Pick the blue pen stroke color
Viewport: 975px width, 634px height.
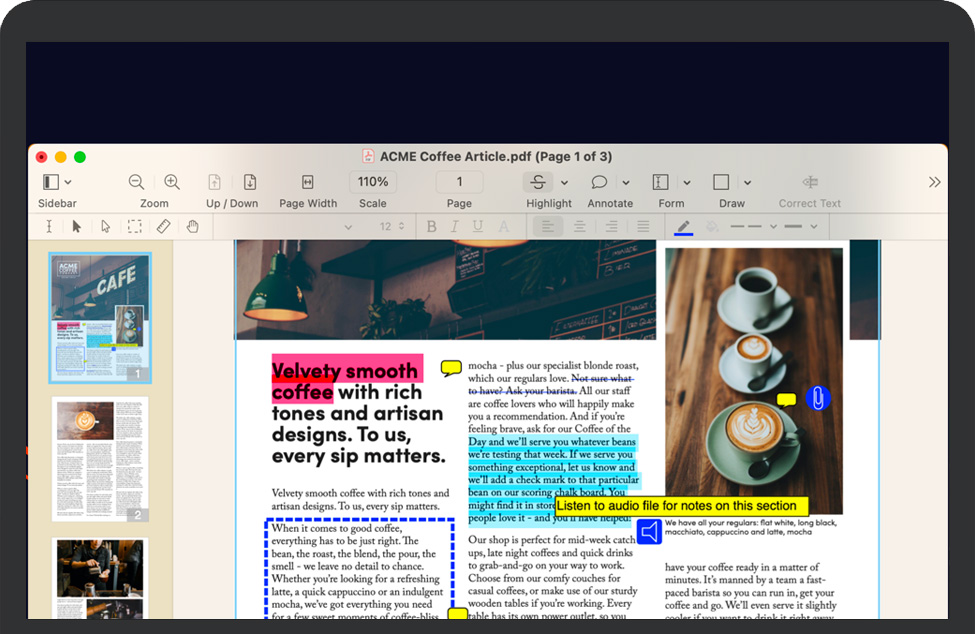(x=683, y=227)
